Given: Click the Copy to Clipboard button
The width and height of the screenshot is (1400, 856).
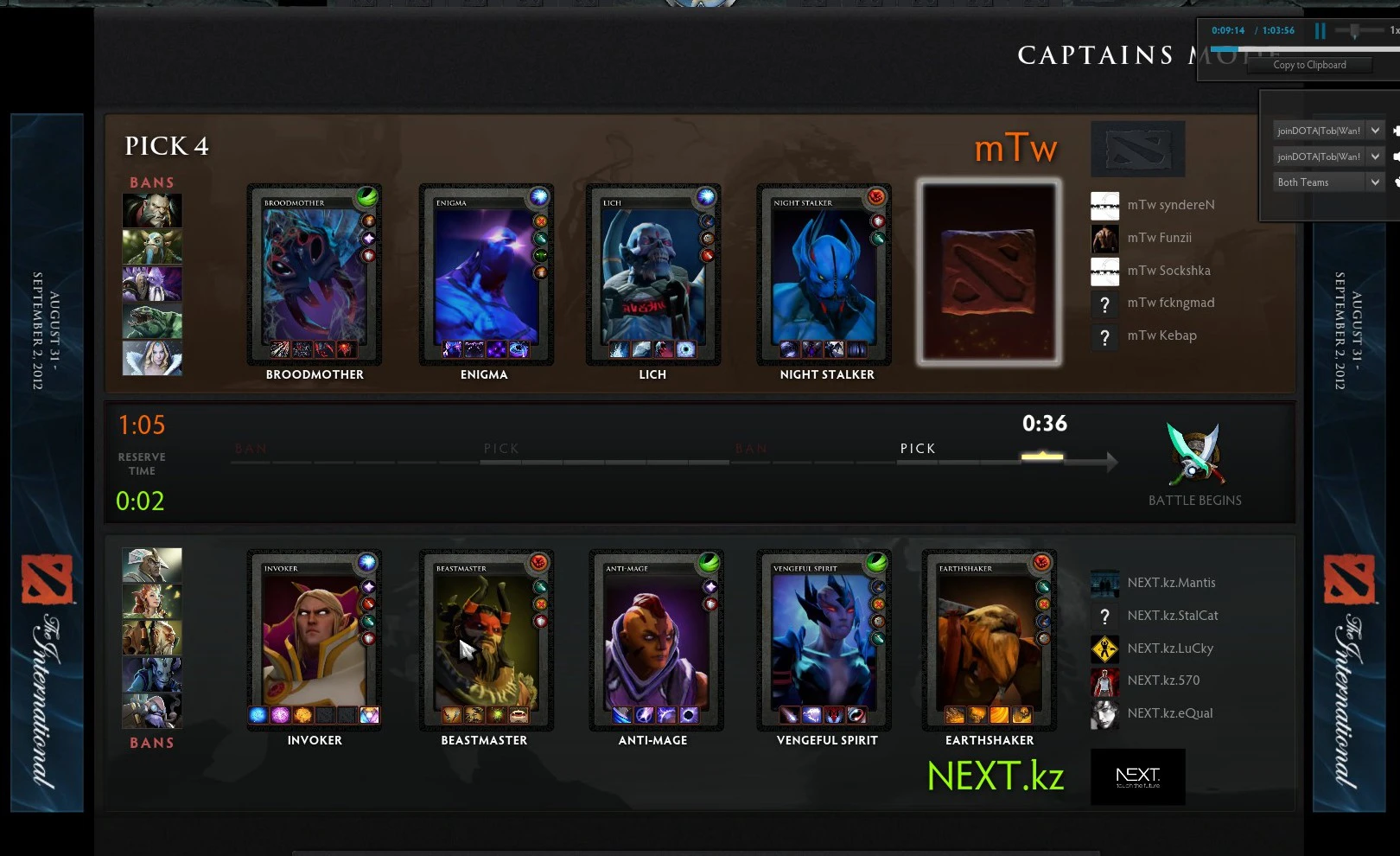Looking at the screenshot, I should [1309, 65].
